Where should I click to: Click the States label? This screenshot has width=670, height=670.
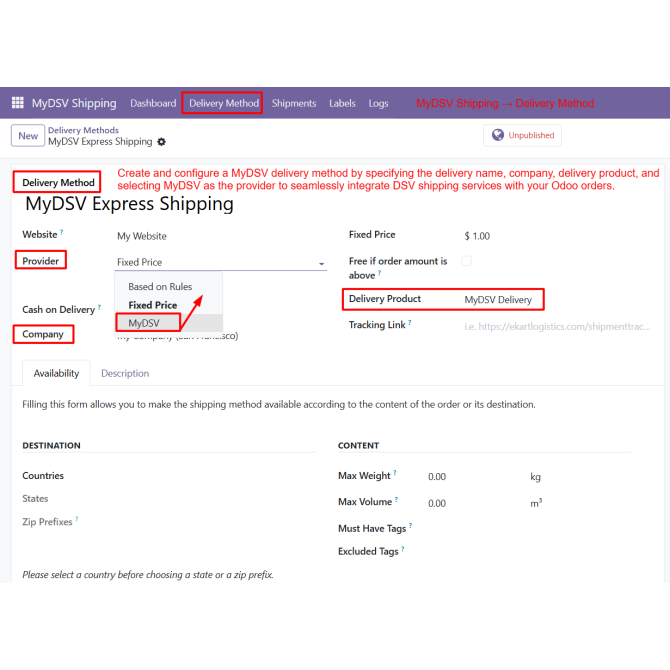pyautogui.click(x=35, y=499)
